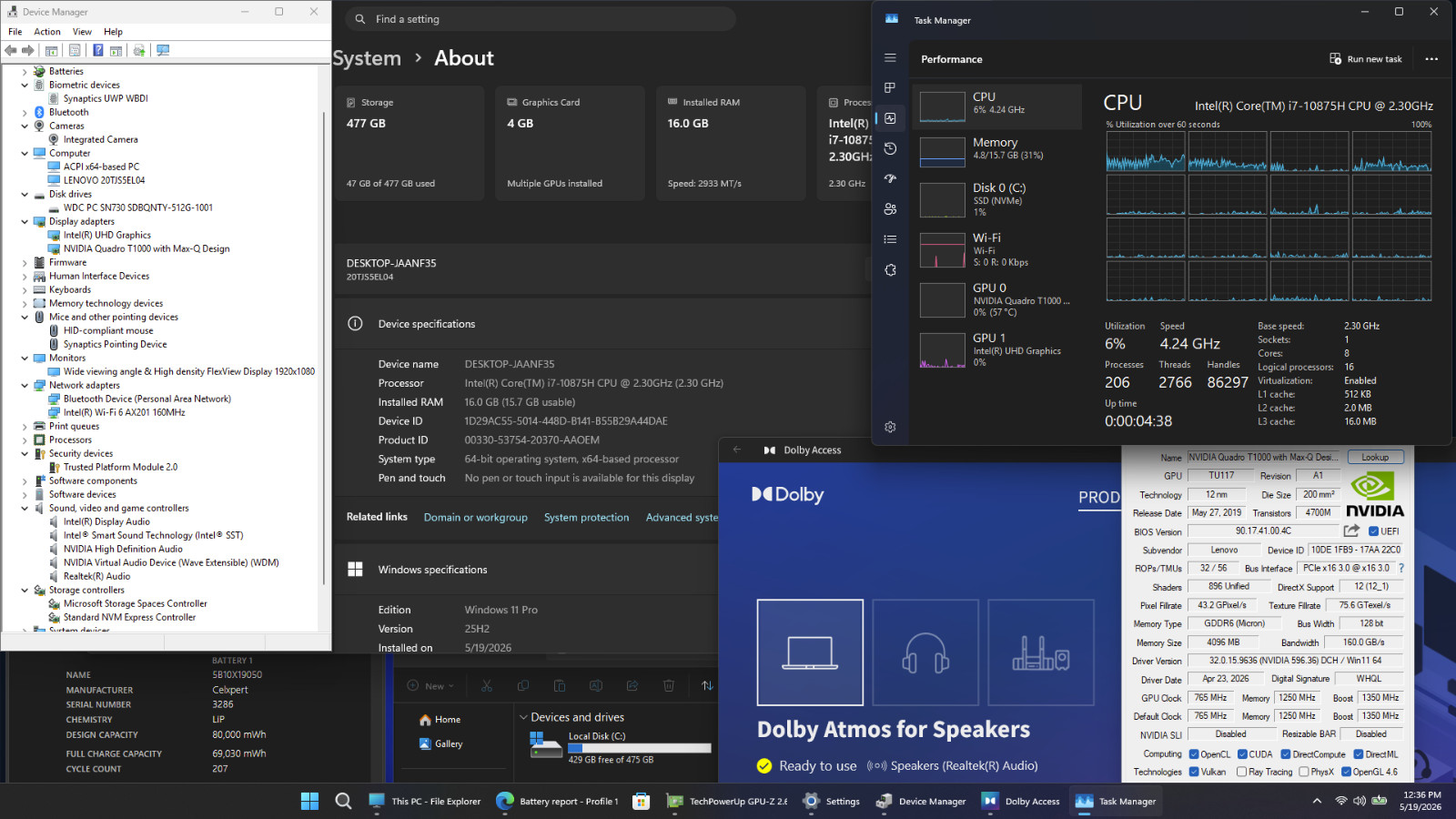Image resolution: width=1456 pixels, height=819 pixels.
Task: Open the New dropdown in File Explorer
Action: pyautogui.click(x=430, y=685)
